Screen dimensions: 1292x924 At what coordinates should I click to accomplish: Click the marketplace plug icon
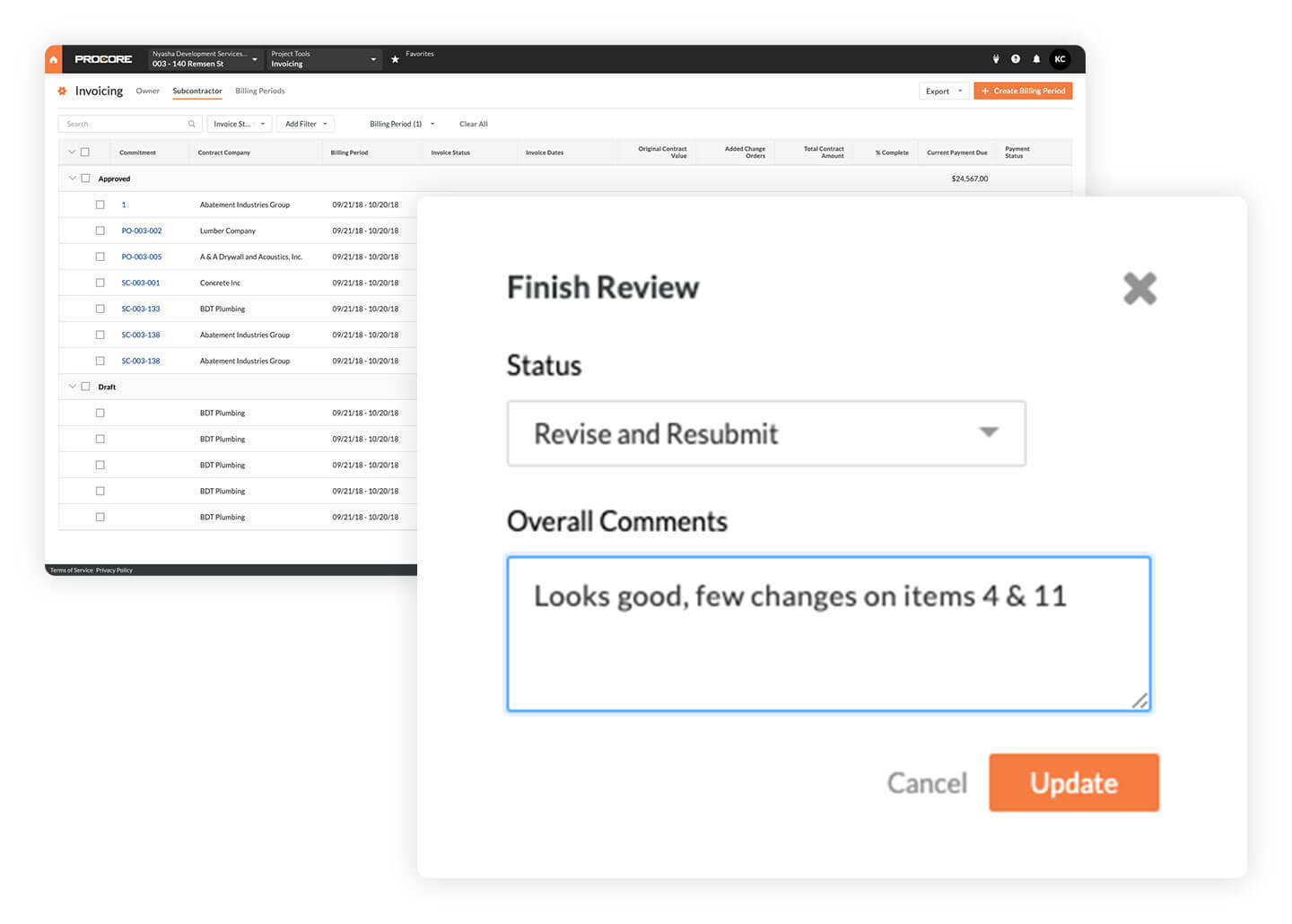click(x=995, y=58)
